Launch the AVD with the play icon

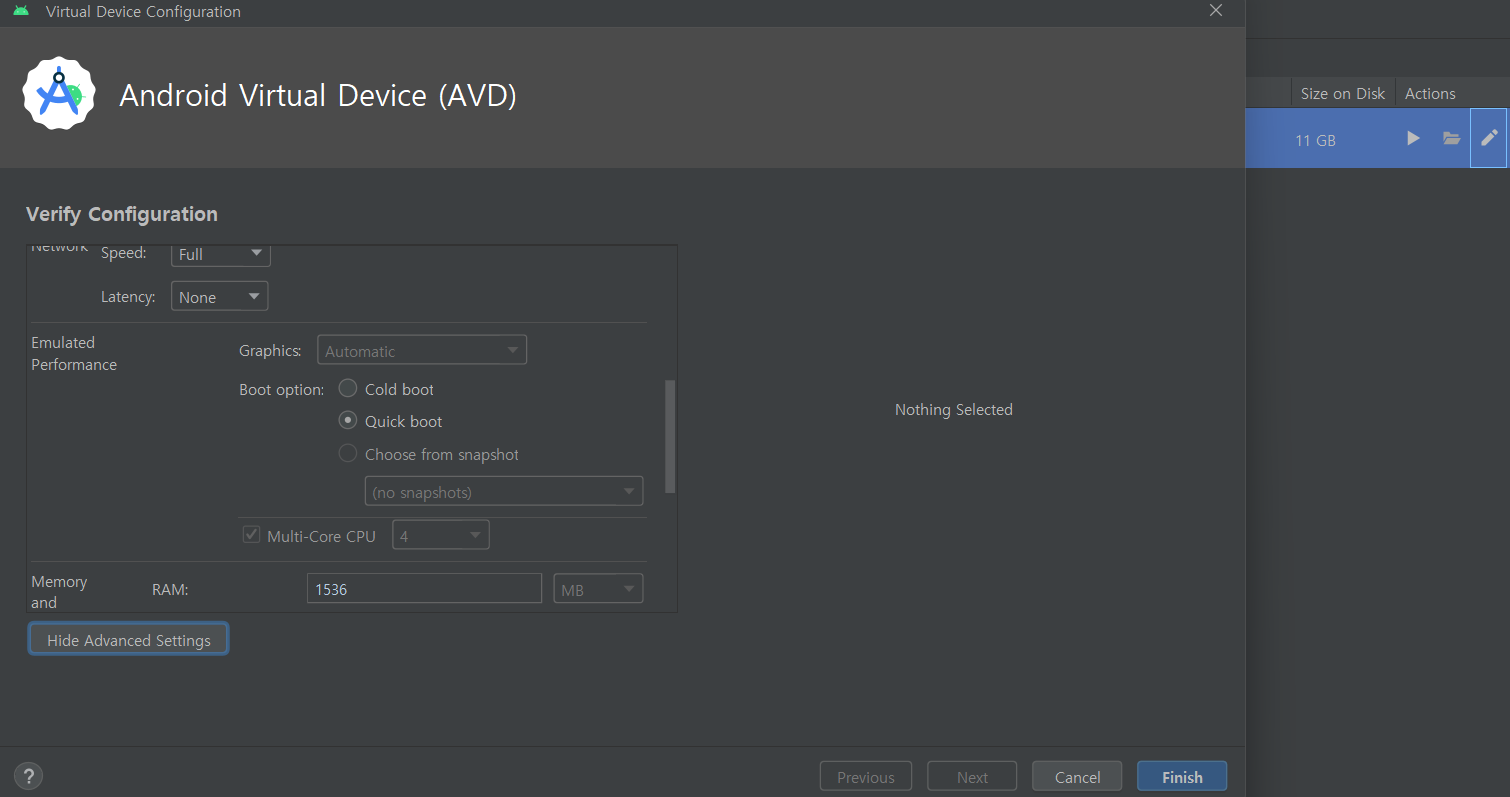(x=1413, y=138)
